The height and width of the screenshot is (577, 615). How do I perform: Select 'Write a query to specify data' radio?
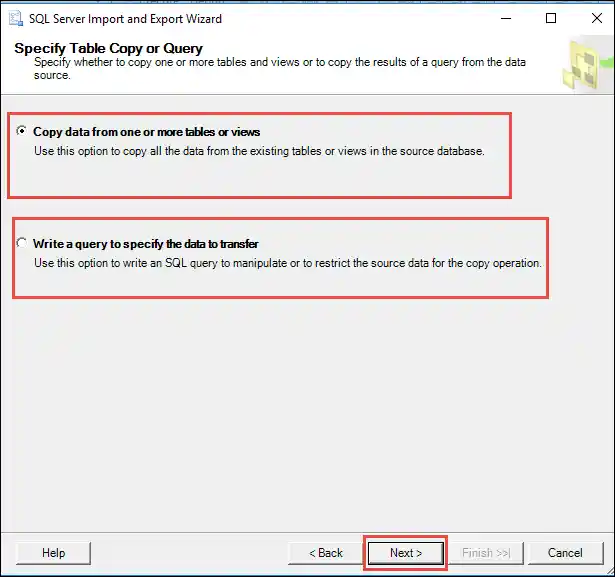click(22, 243)
